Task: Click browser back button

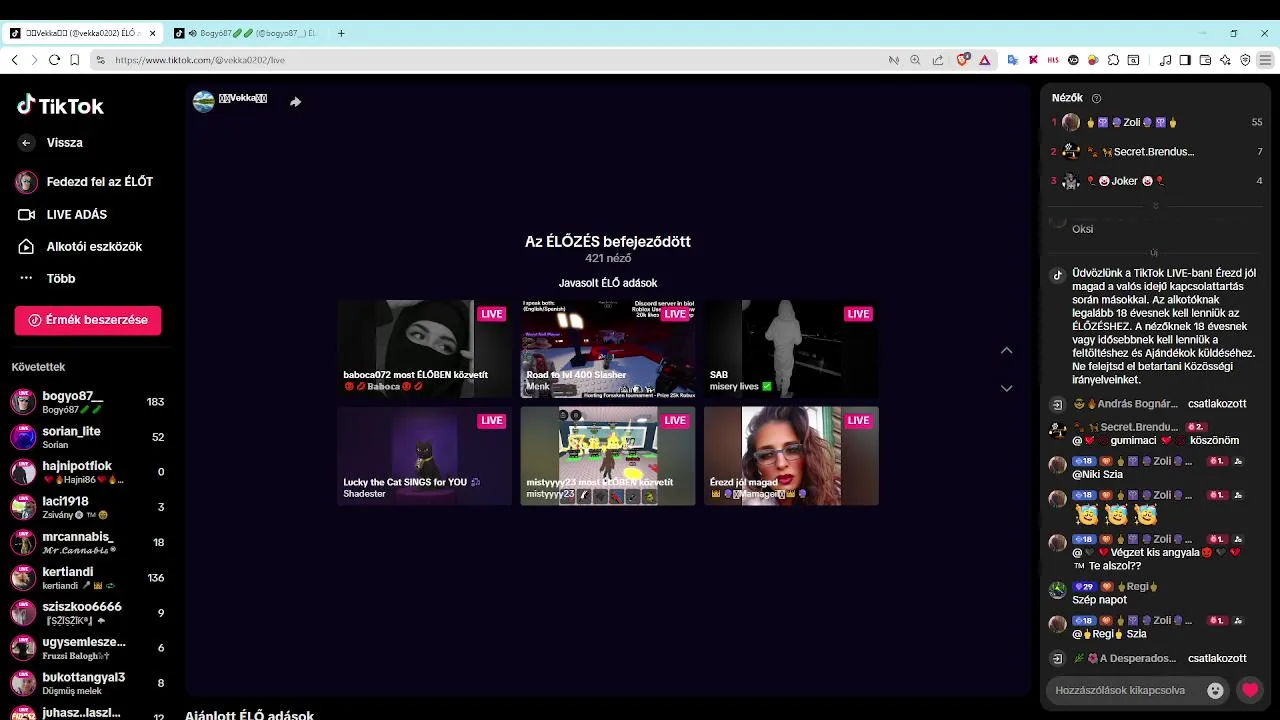Action: [14, 60]
